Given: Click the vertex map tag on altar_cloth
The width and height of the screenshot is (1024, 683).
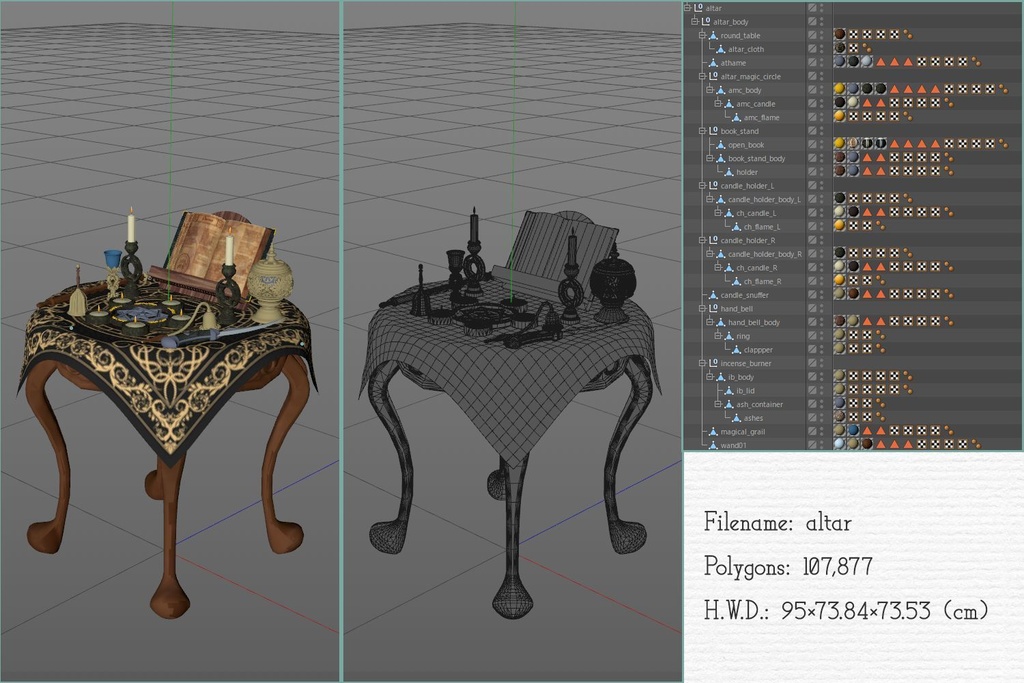Looking at the screenshot, I should [x=867, y=48].
